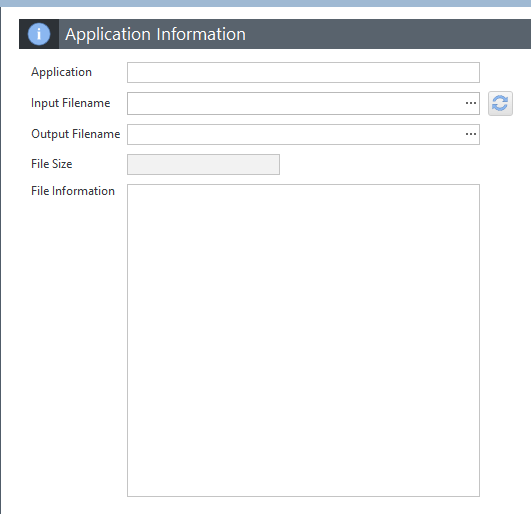This screenshot has width=531, height=514.
Task: Click the Application label
Action: [61, 72]
